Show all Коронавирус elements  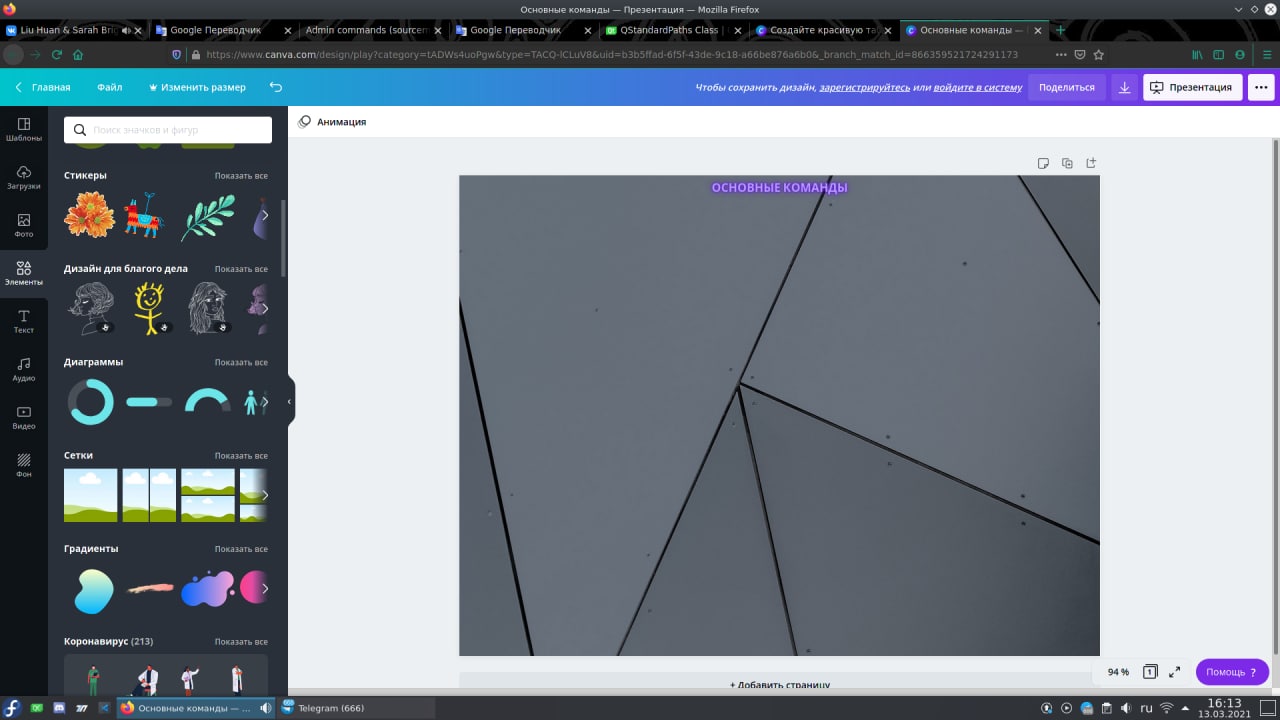[241, 642]
